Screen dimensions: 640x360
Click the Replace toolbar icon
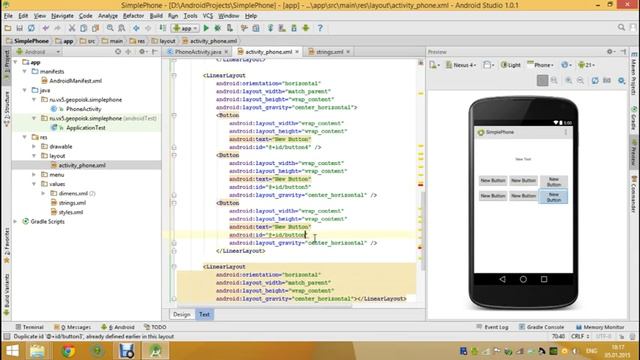(x=122, y=28)
